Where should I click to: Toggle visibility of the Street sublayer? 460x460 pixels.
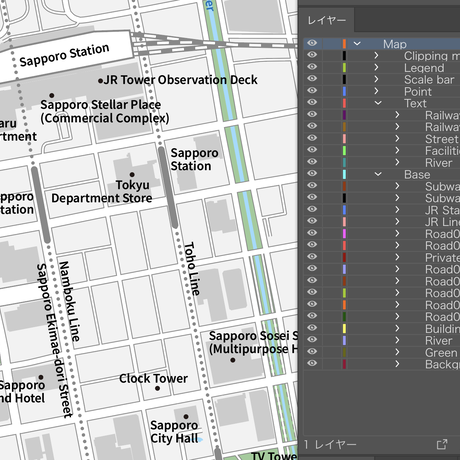(x=312, y=138)
